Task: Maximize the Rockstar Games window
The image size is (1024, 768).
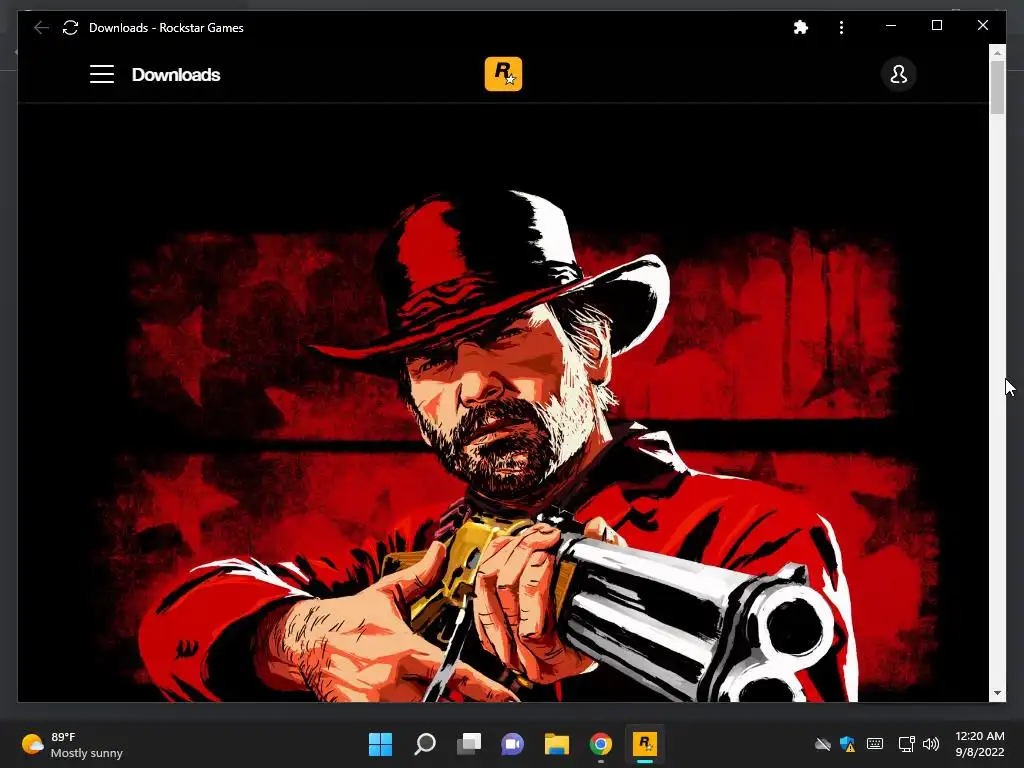Action: click(x=936, y=25)
